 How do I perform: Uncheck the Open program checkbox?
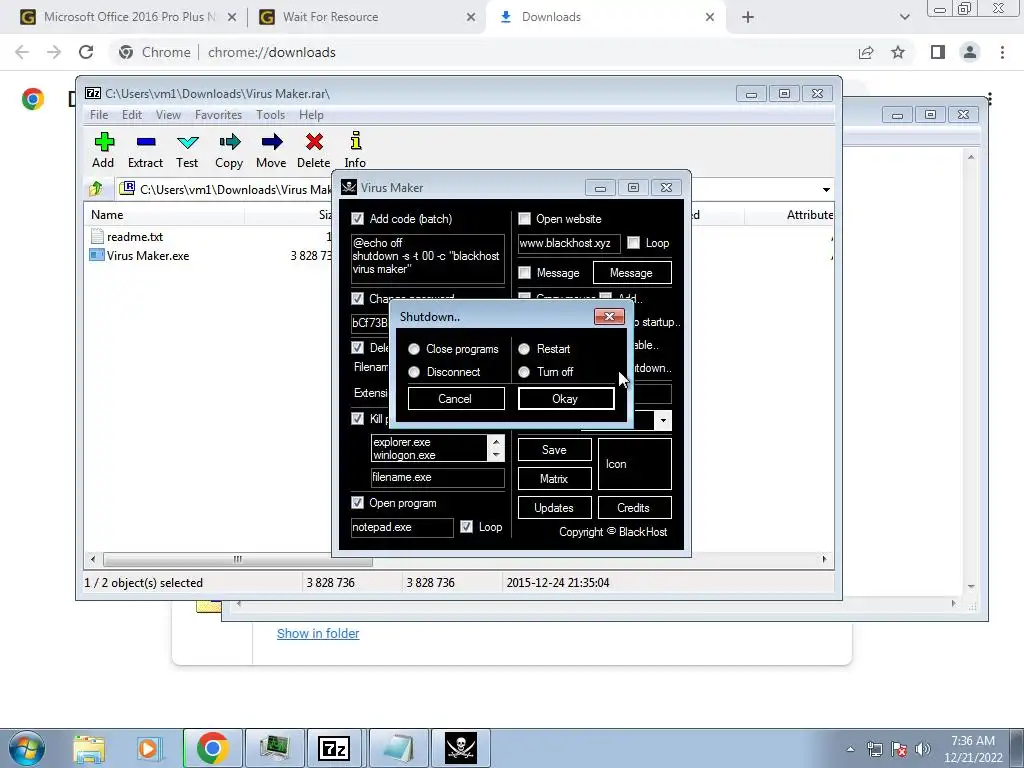(x=357, y=502)
